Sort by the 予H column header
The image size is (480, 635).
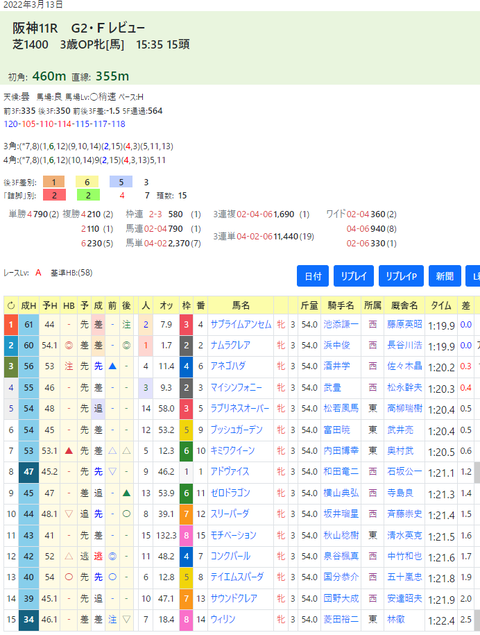tap(50, 306)
